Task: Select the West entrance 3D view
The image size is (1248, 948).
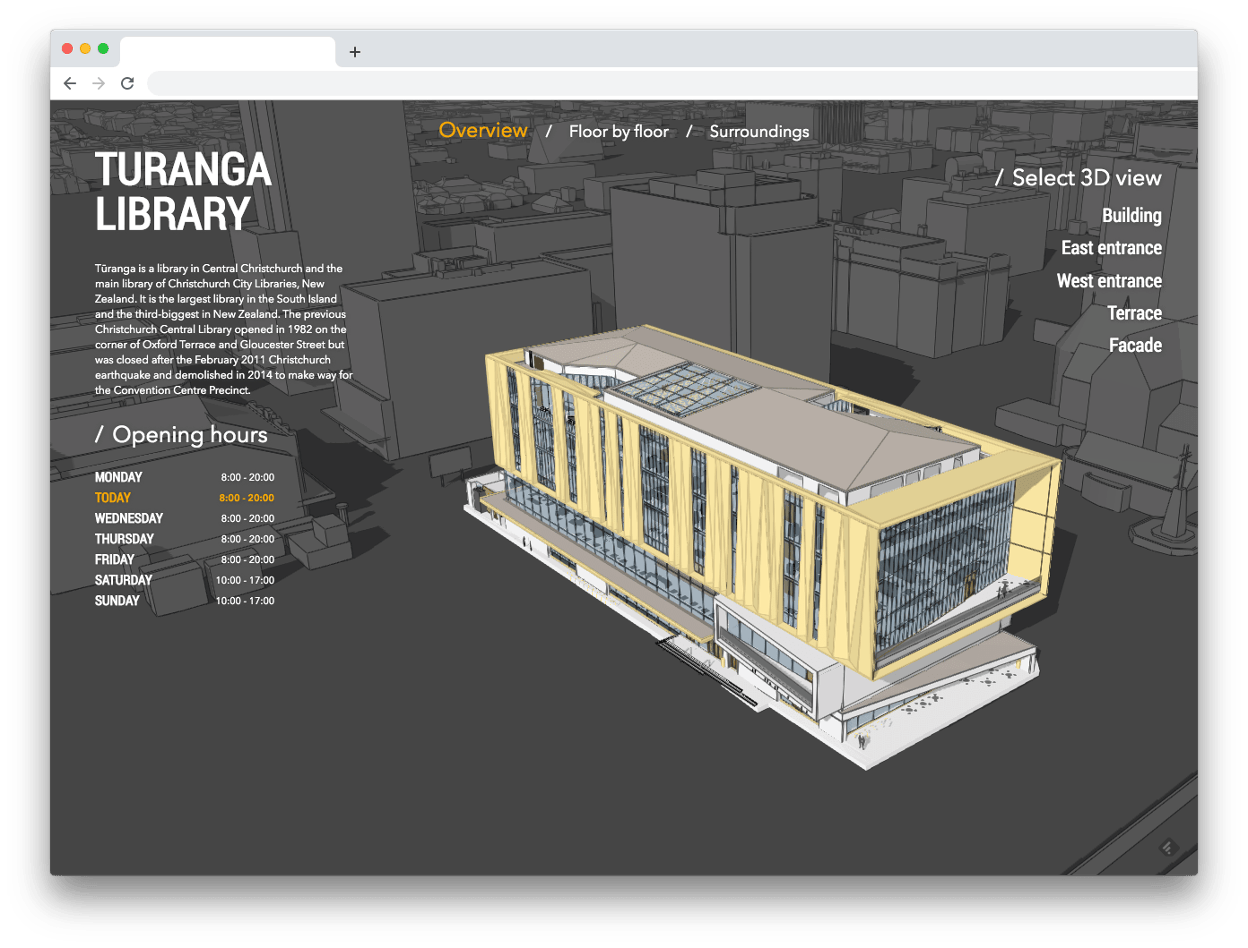Action: [x=1109, y=280]
